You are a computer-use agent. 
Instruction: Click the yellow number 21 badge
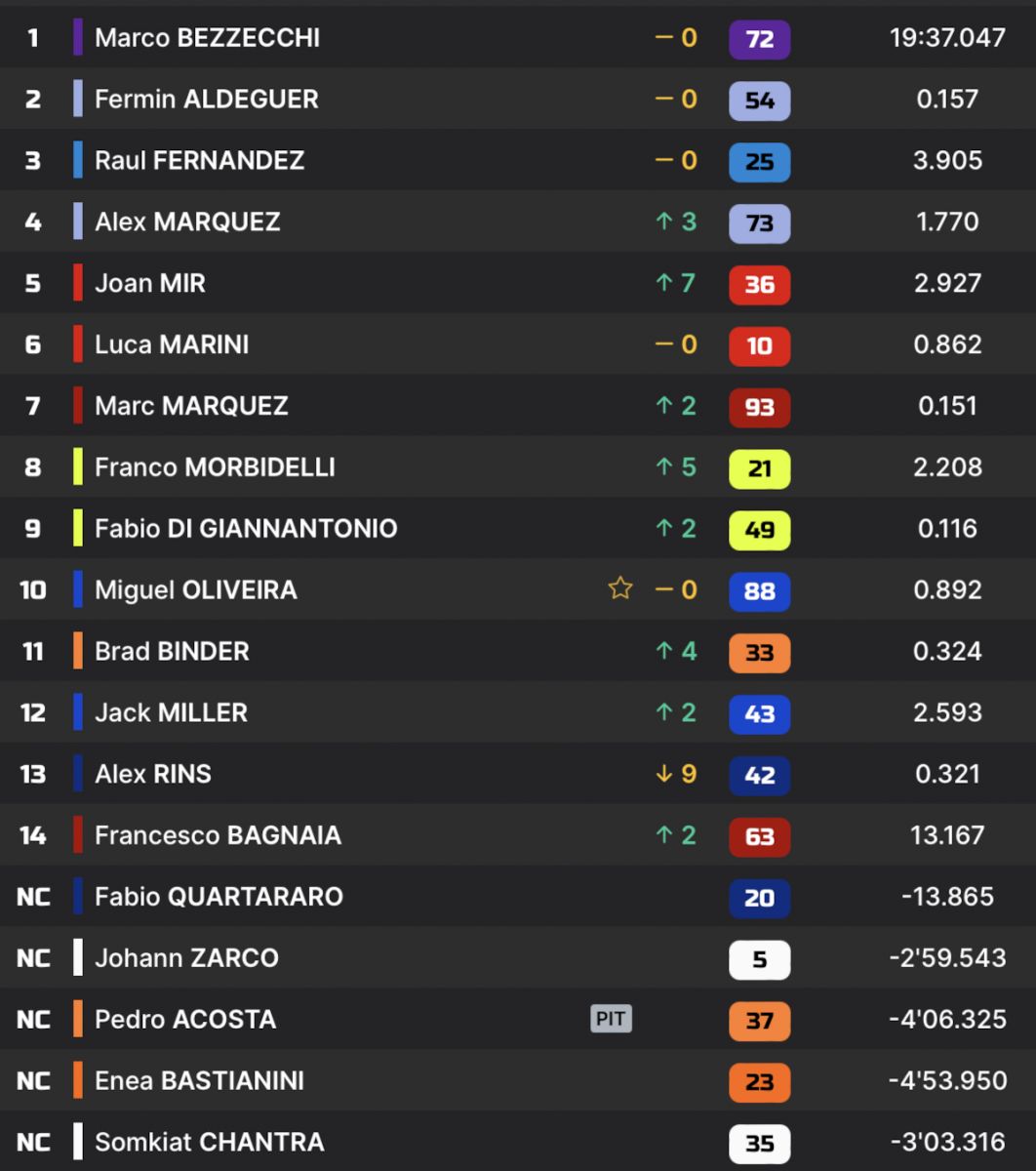pyautogui.click(x=759, y=469)
